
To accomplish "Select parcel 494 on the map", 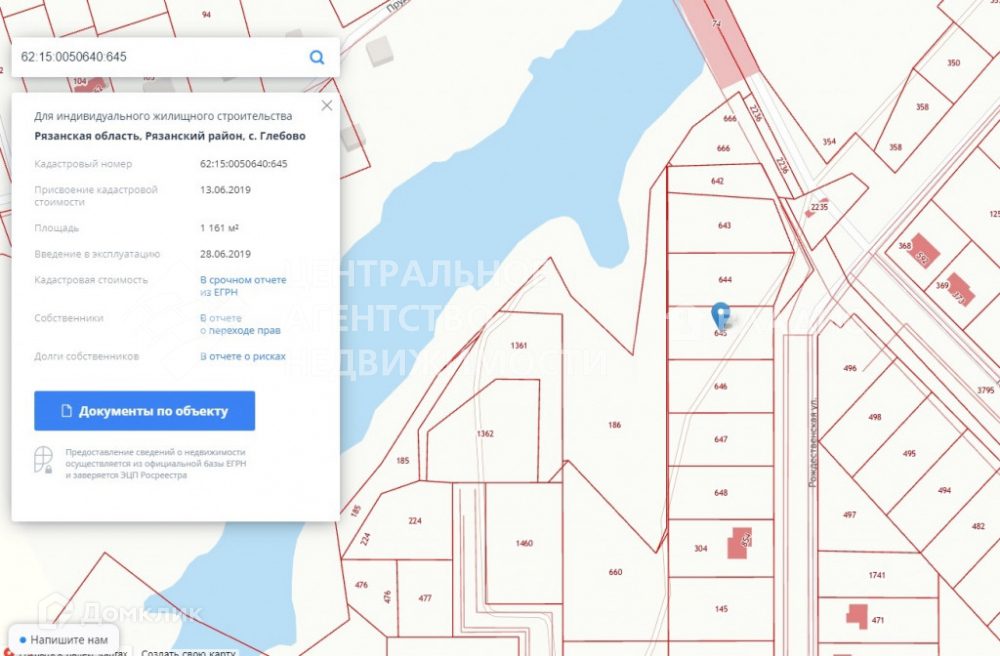I will 944,490.
